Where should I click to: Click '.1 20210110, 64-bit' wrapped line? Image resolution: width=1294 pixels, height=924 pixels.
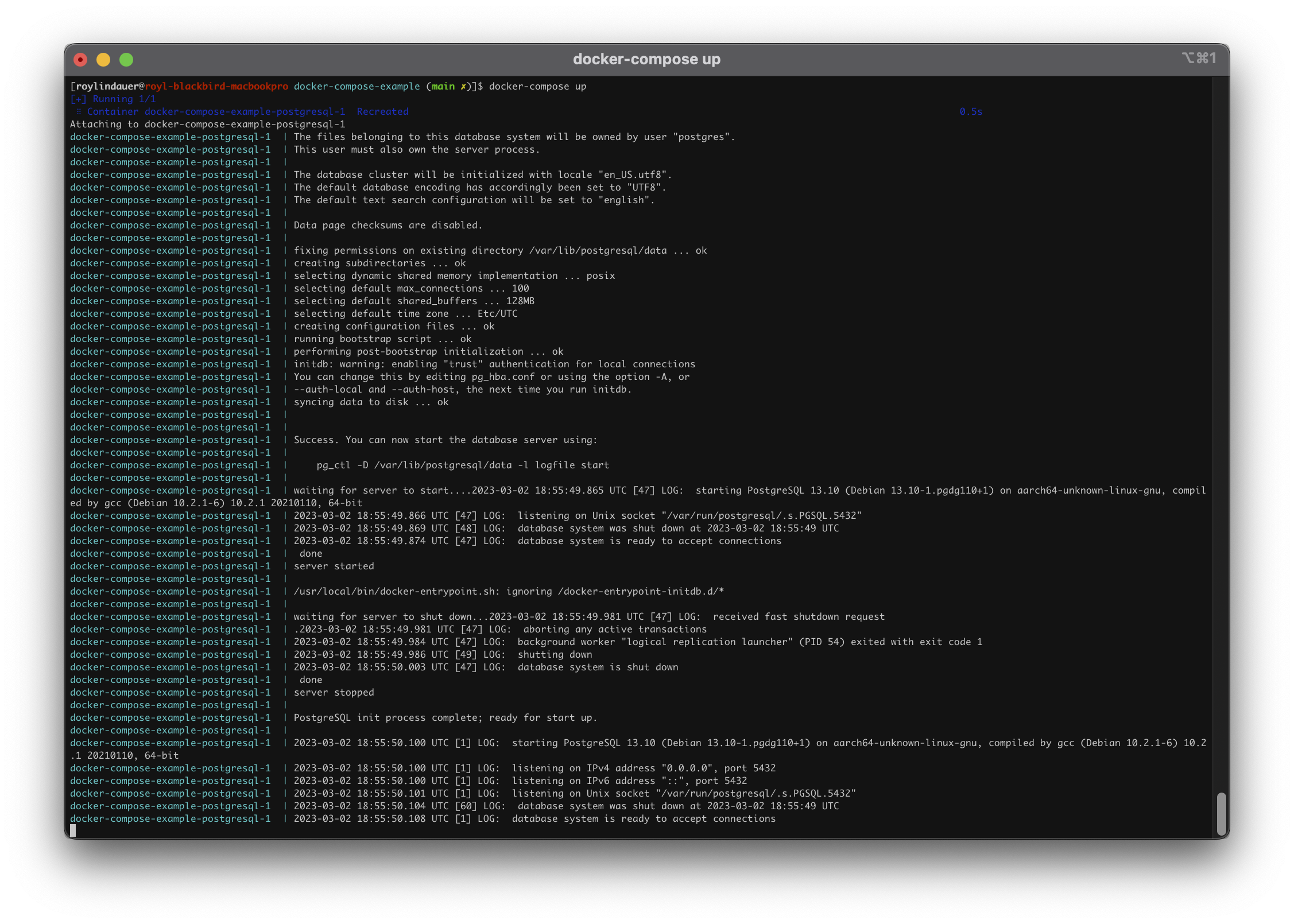pos(125,756)
